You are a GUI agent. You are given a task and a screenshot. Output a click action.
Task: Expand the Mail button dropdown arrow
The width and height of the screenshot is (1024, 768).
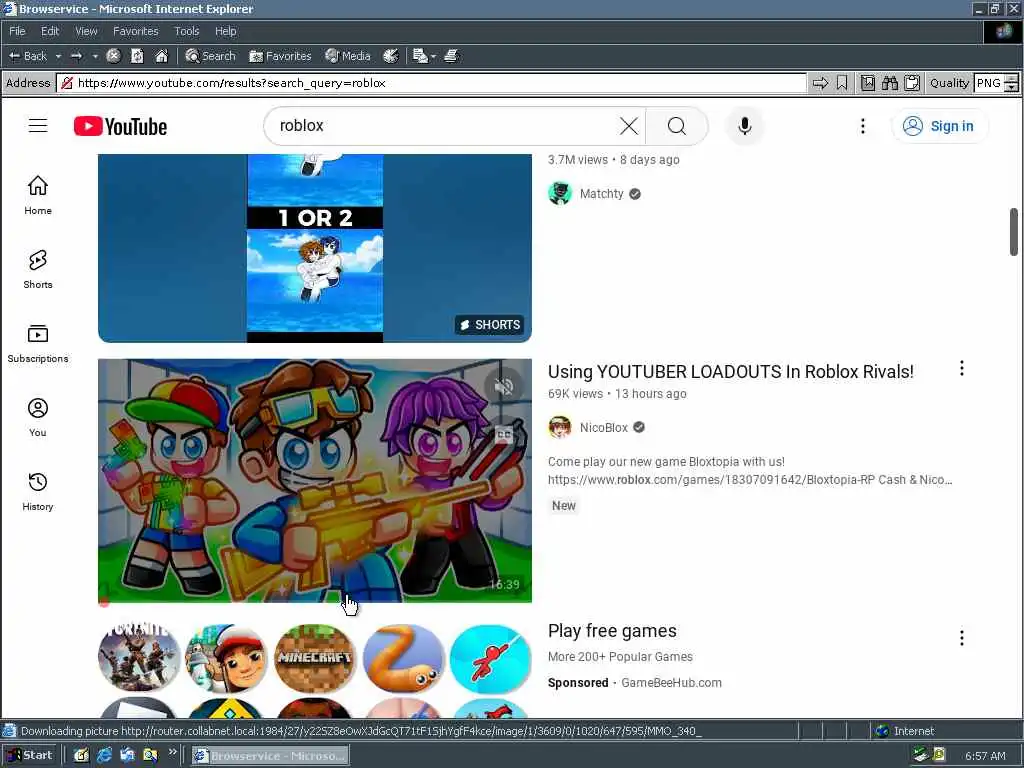pyautogui.click(x=433, y=56)
